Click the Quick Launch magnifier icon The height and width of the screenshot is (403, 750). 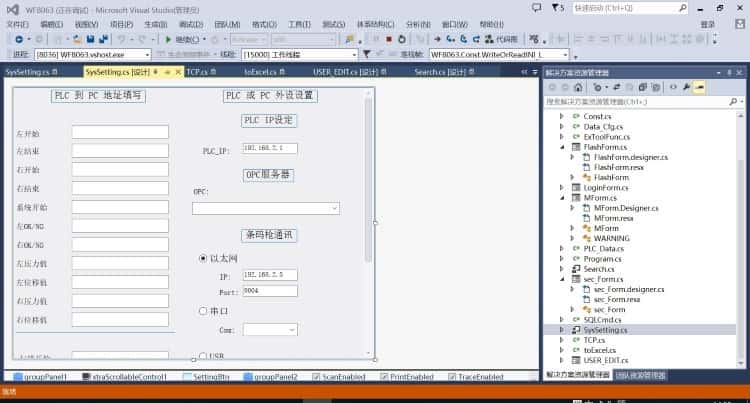tap(683, 8)
